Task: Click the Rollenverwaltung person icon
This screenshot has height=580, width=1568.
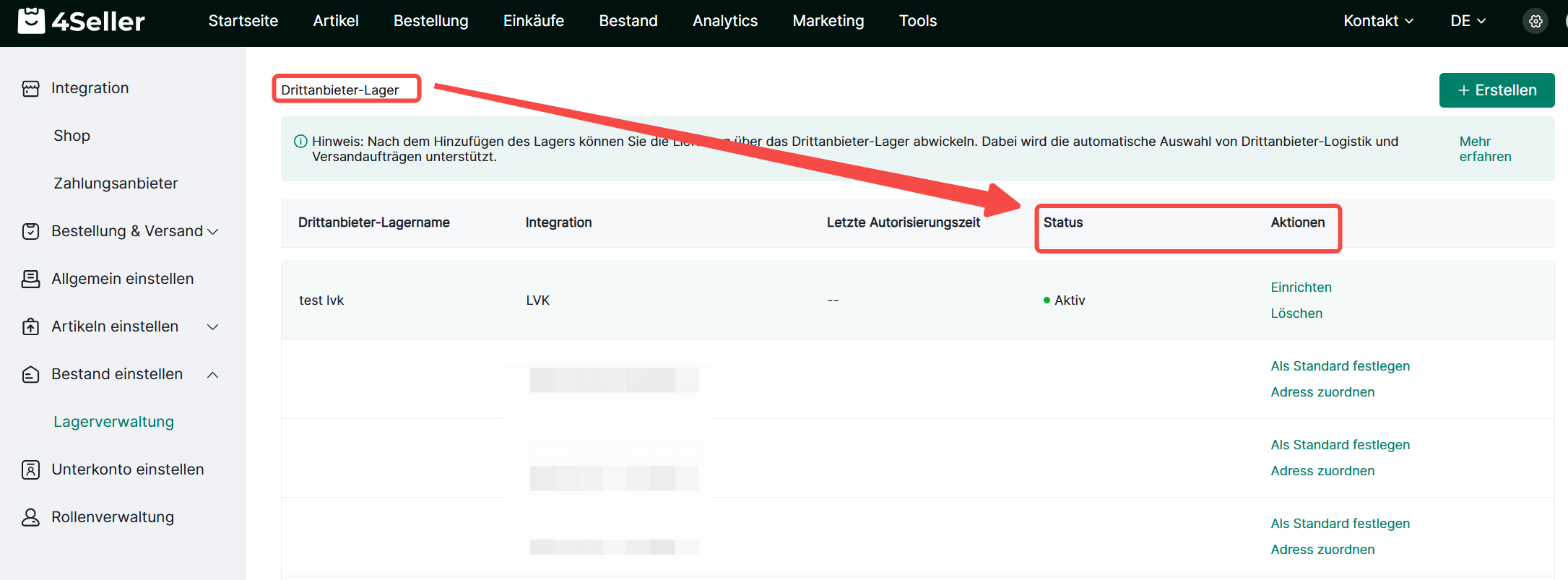Action: click(30, 517)
